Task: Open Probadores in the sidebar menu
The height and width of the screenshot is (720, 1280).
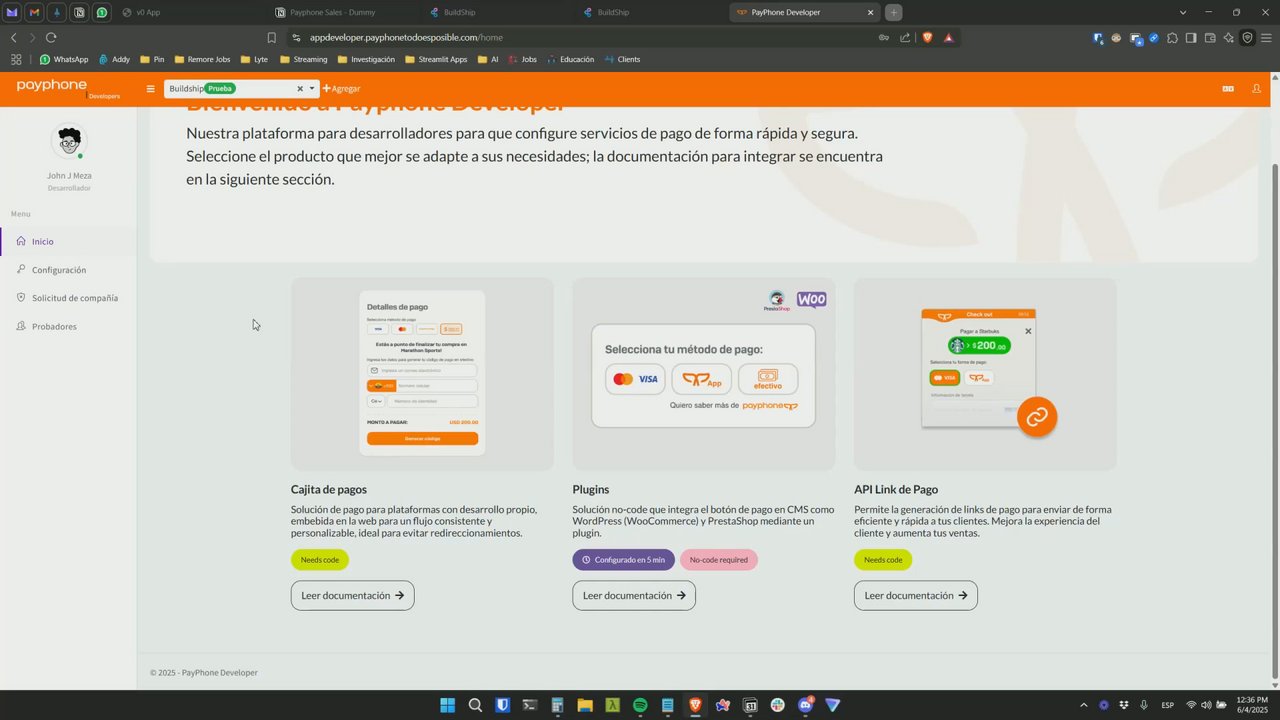Action: click(x=69, y=326)
